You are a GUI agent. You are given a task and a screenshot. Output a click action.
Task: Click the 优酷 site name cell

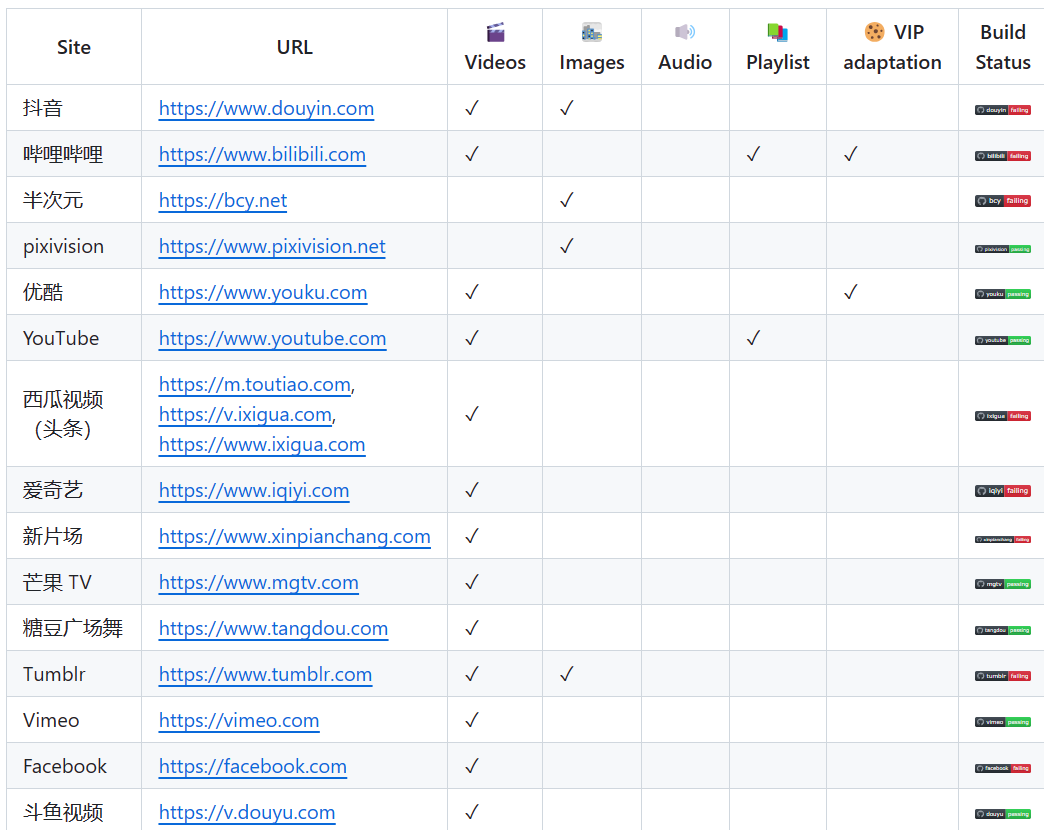[74, 292]
